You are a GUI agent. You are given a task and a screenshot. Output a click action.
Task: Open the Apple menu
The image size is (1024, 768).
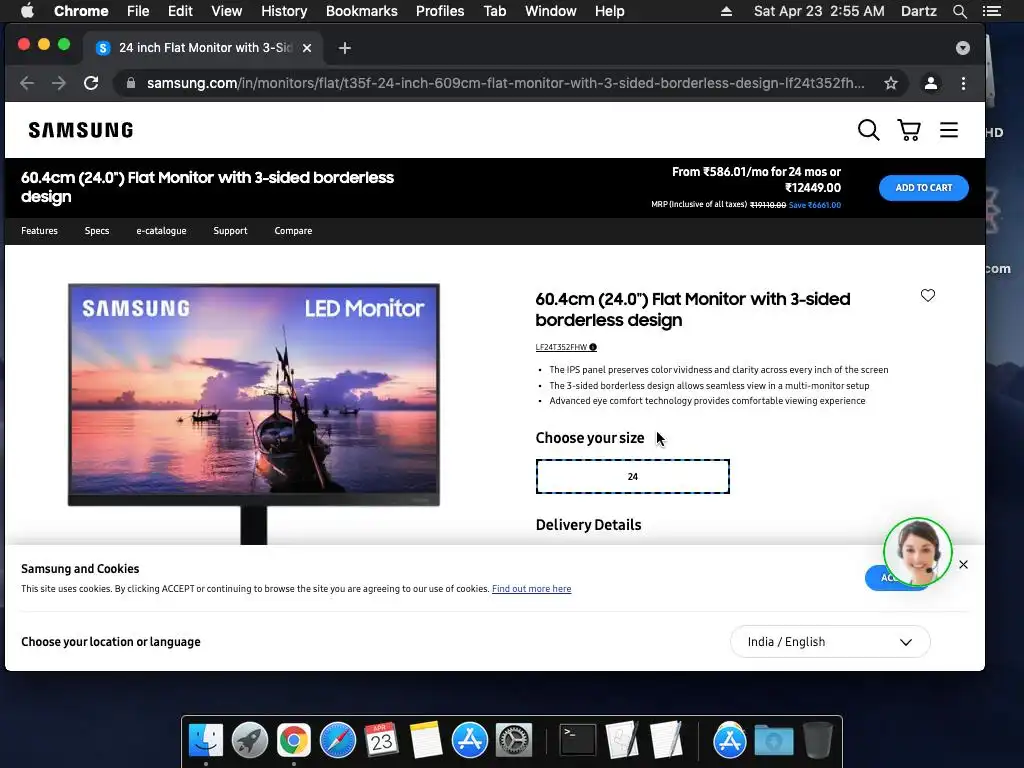[x=27, y=11]
